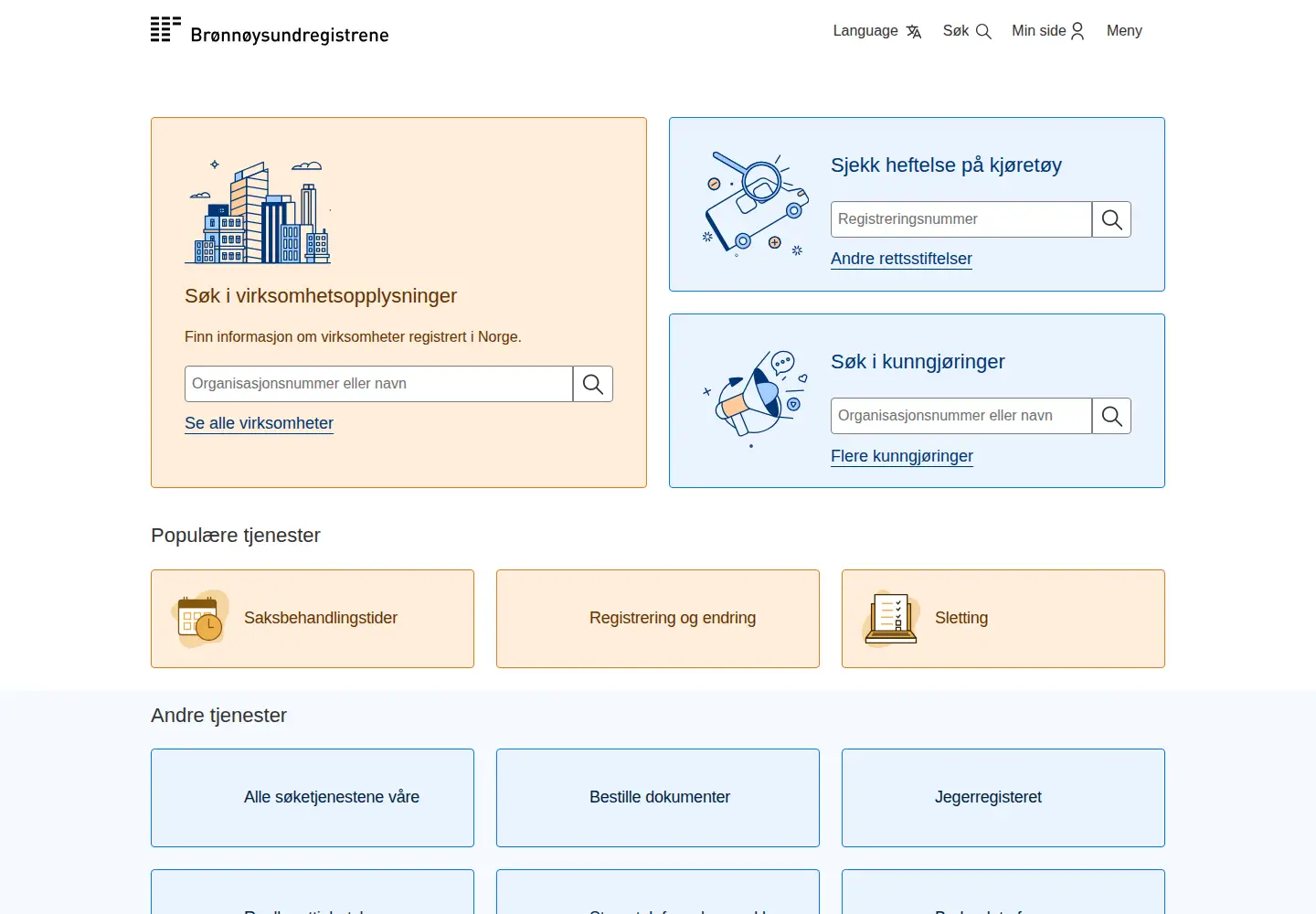Open the Søk search menu
The height and width of the screenshot is (914, 1316).
pos(967,31)
